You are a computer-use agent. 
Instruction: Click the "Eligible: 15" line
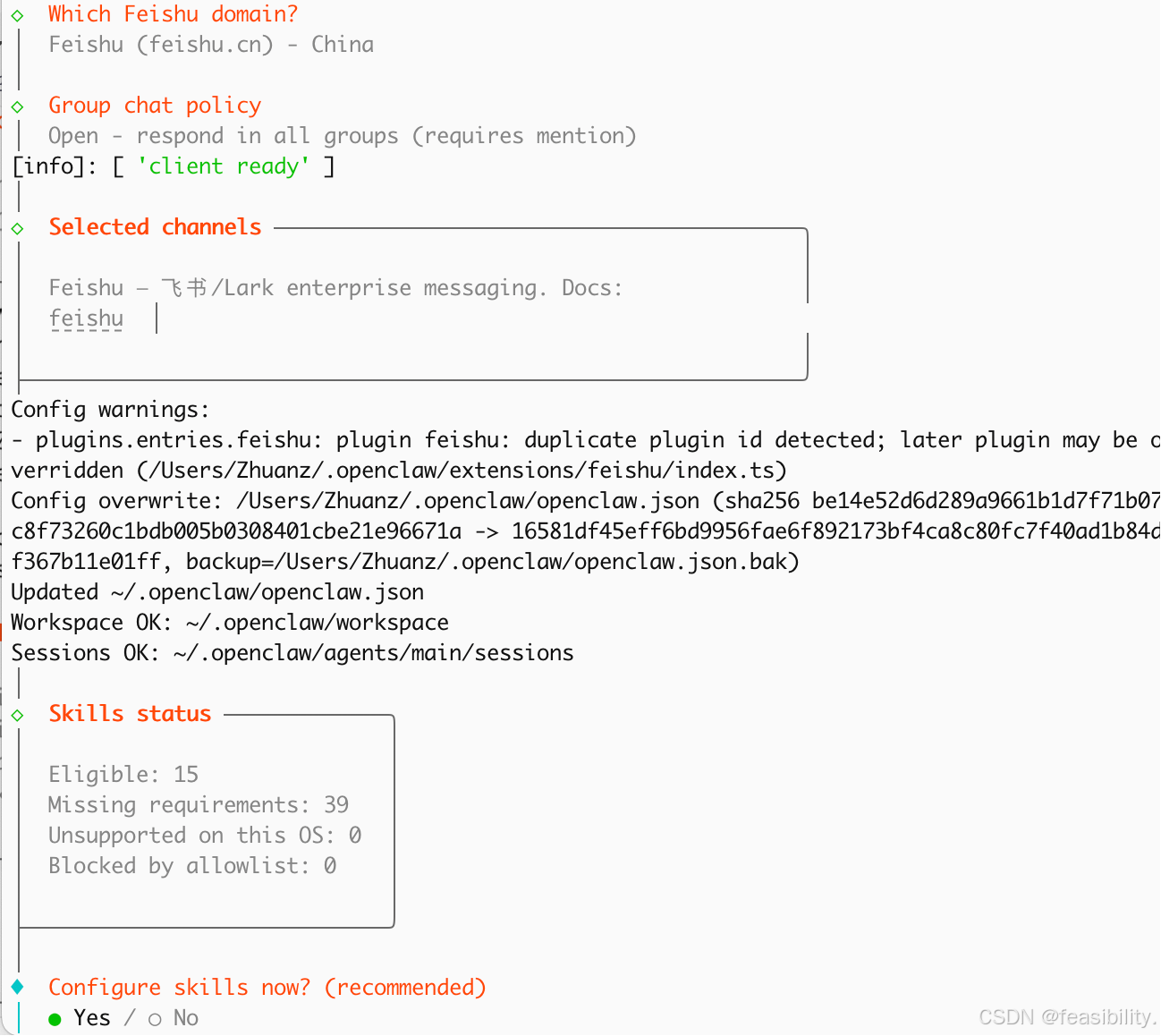click(x=123, y=775)
